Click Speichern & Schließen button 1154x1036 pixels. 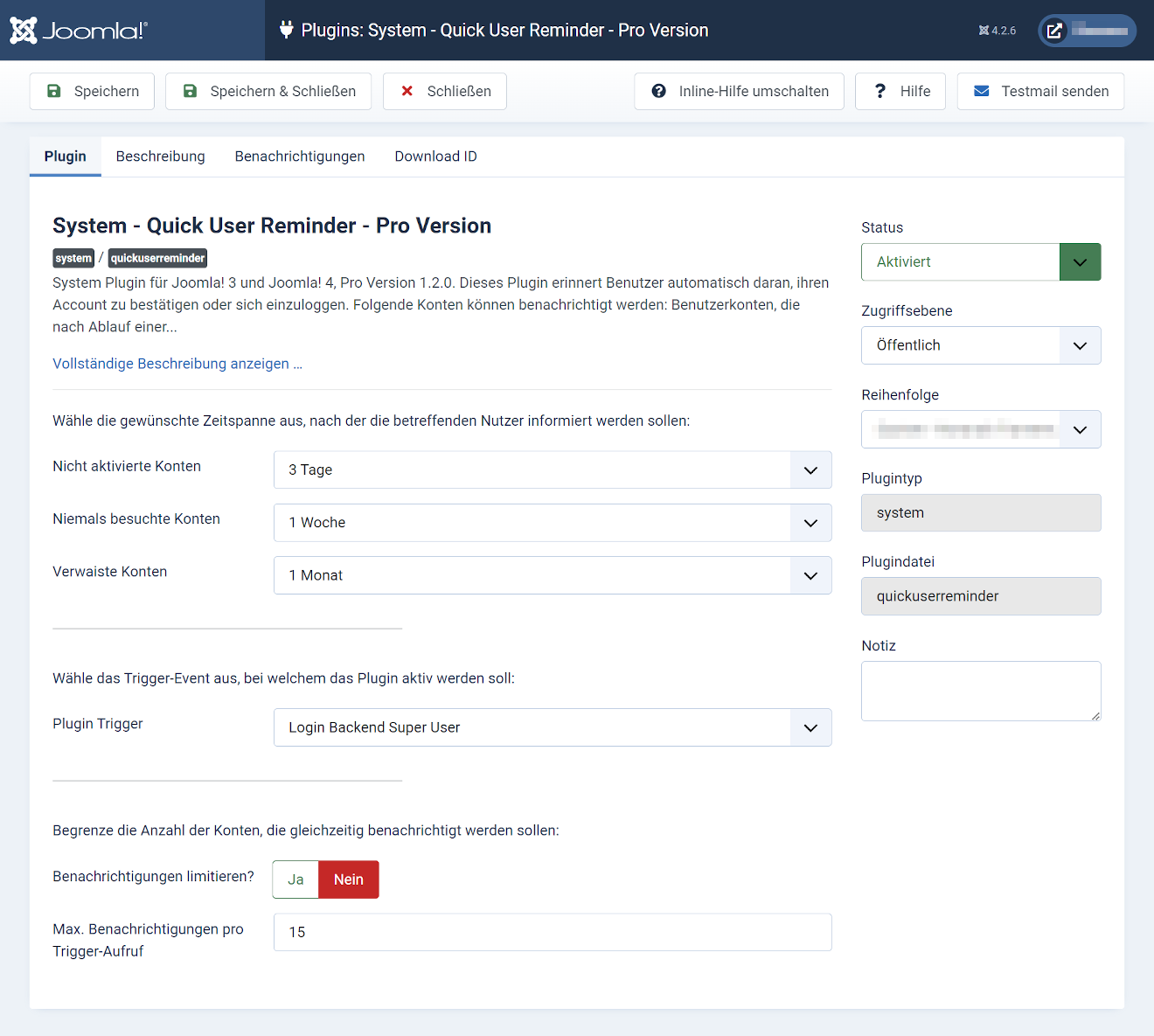point(268,91)
